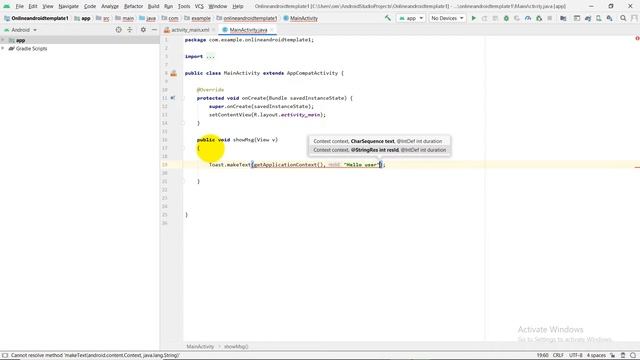Click 'AppCompatActivity' in class declaration
The image size is (640, 360).
pyautogui.click(x=312, y=73)
